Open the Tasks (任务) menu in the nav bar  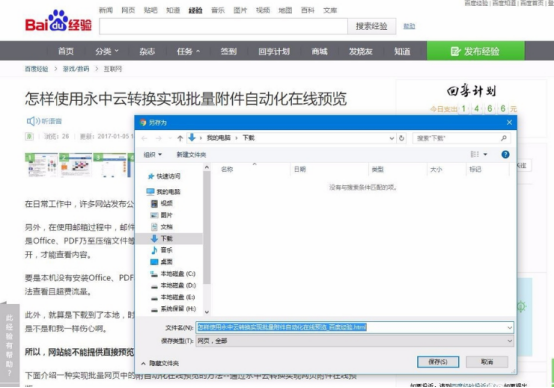(188, 52)
